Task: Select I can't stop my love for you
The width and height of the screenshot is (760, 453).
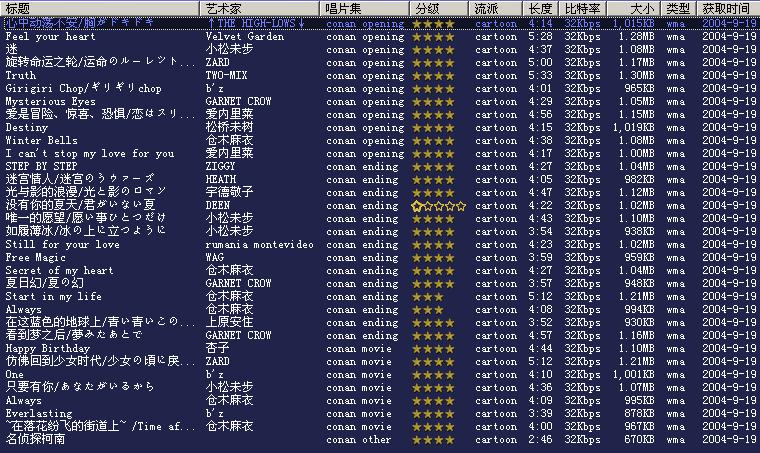Action: (x=90, y=154)
